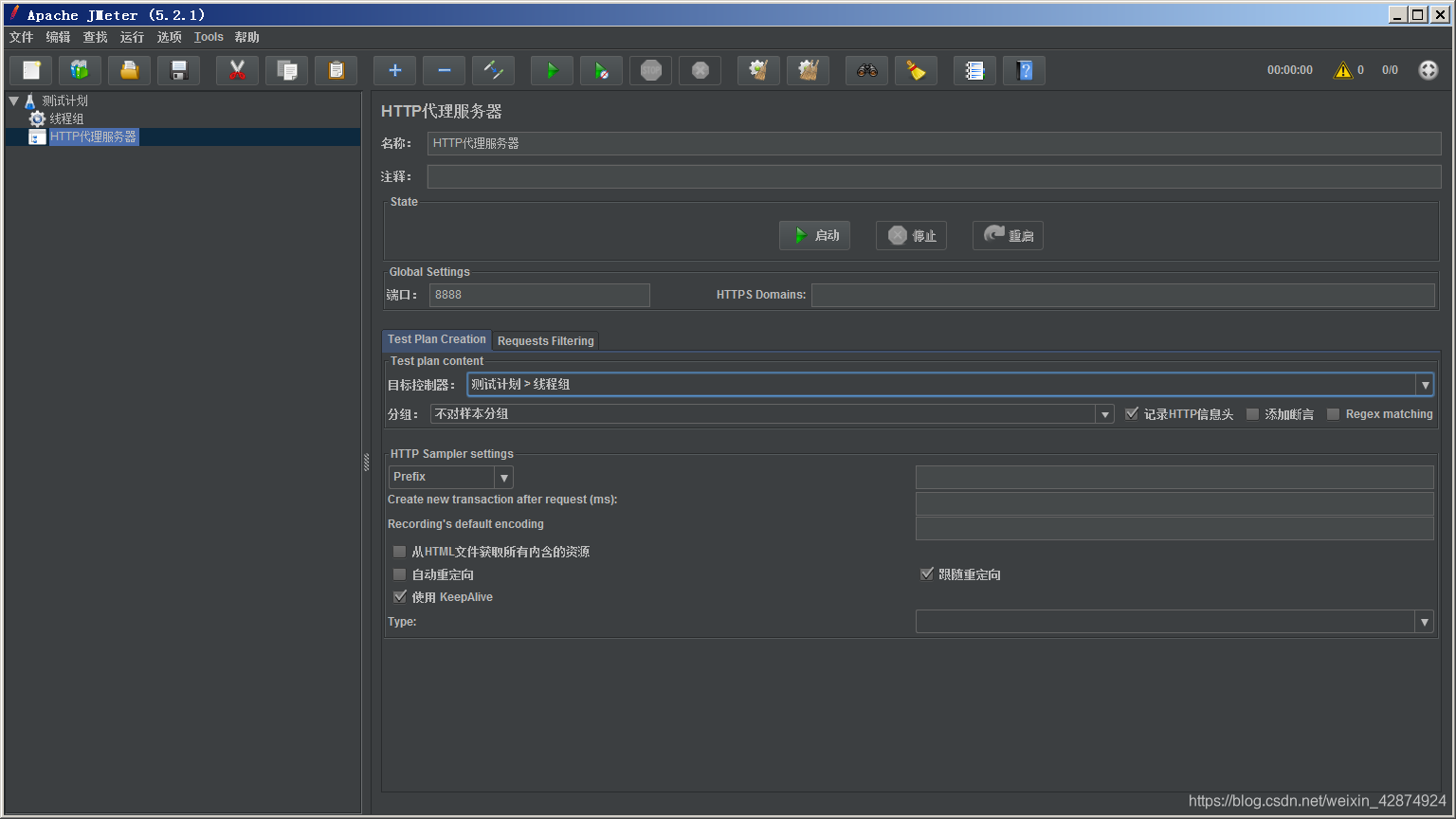This screenshot has height=819, width=1456.
Task: Open the 目标控制器 dropdown
Action: pyautogui.click(x=1424, y=384)
